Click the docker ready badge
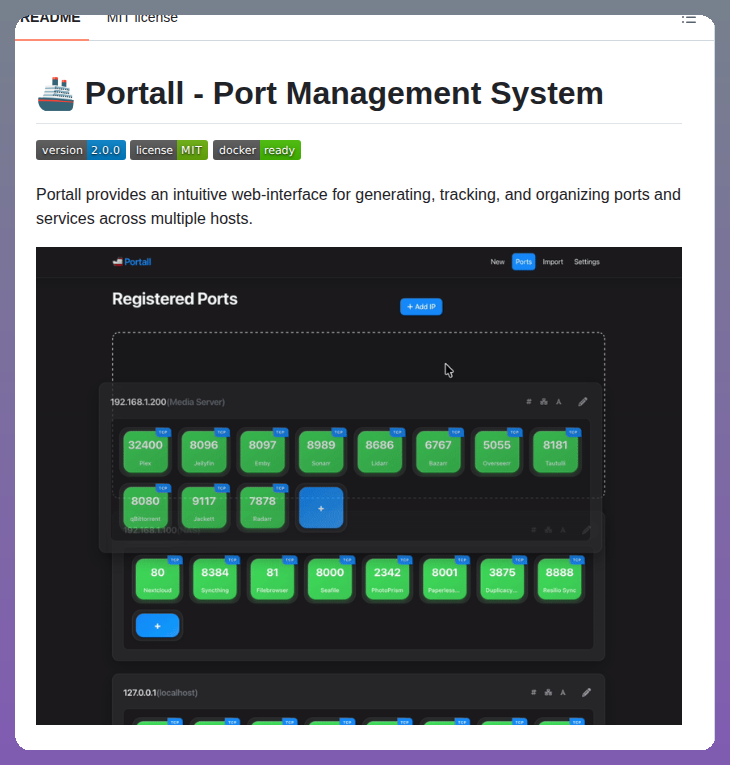 click(257, 150)
